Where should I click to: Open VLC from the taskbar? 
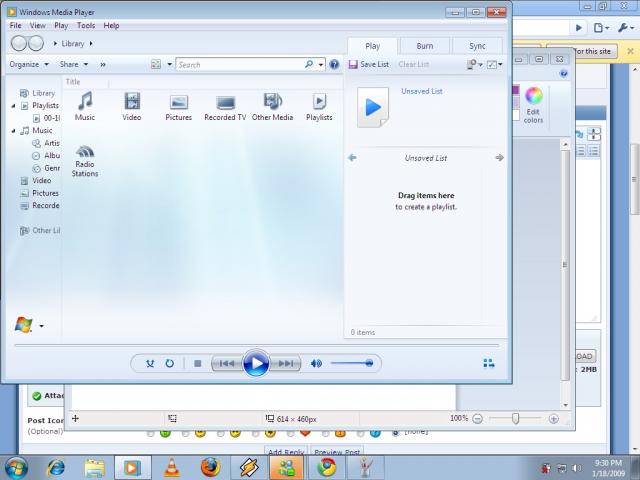(x=172, y=468)
